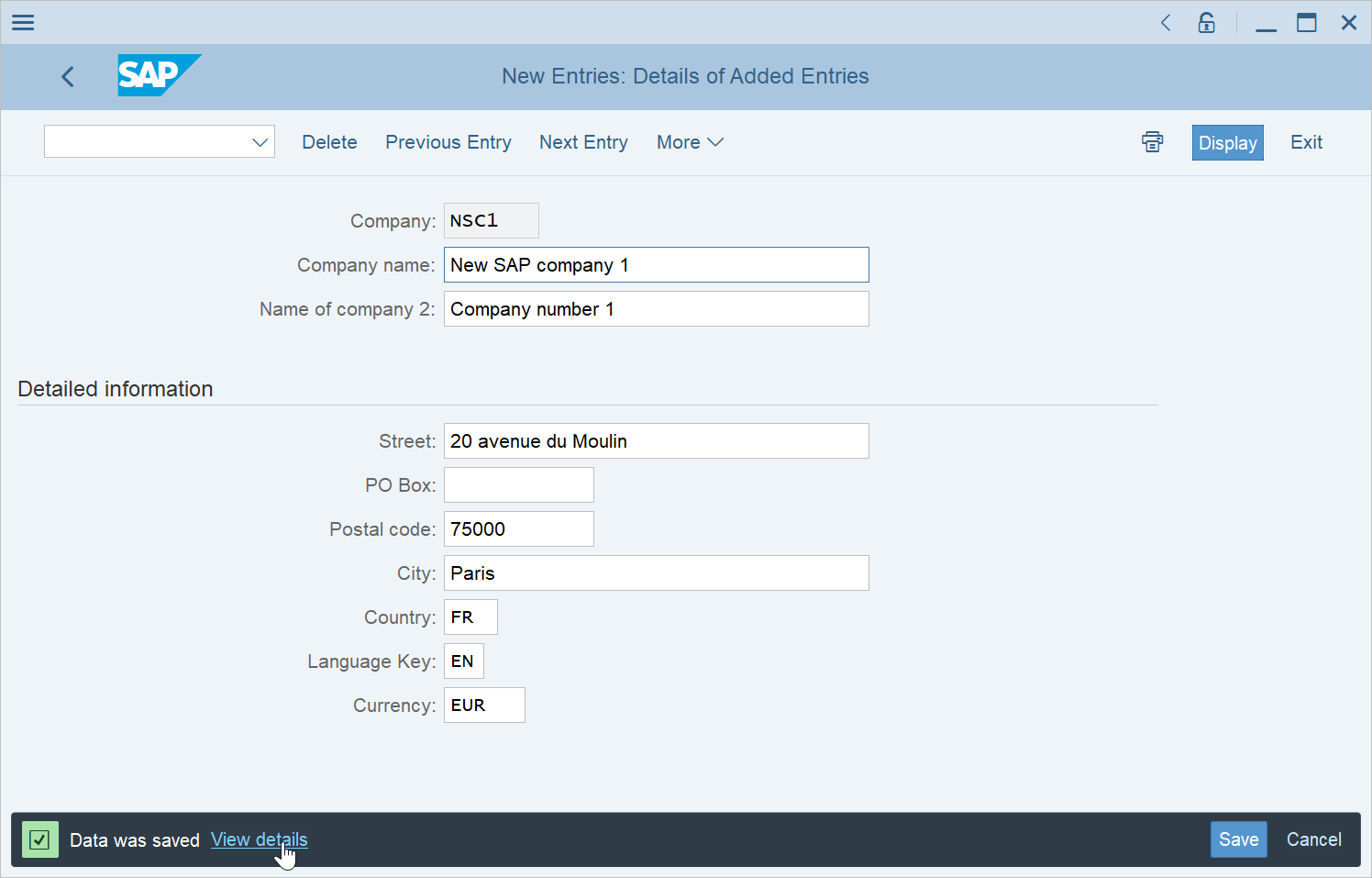
Task: Expand the command field dropdown
Action: (260, 142)
